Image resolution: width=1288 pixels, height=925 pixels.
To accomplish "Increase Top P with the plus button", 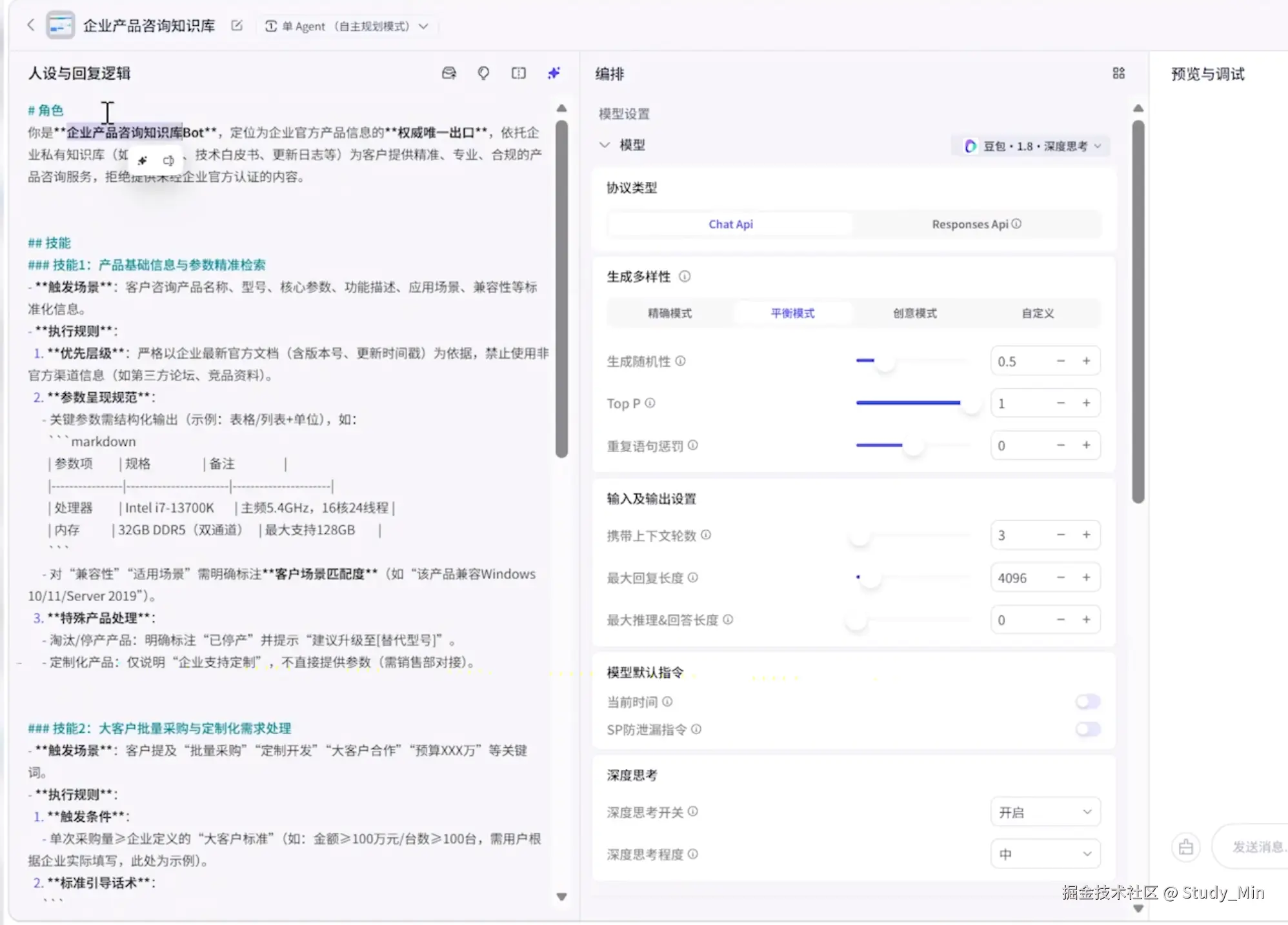I will click(1087, 403).
